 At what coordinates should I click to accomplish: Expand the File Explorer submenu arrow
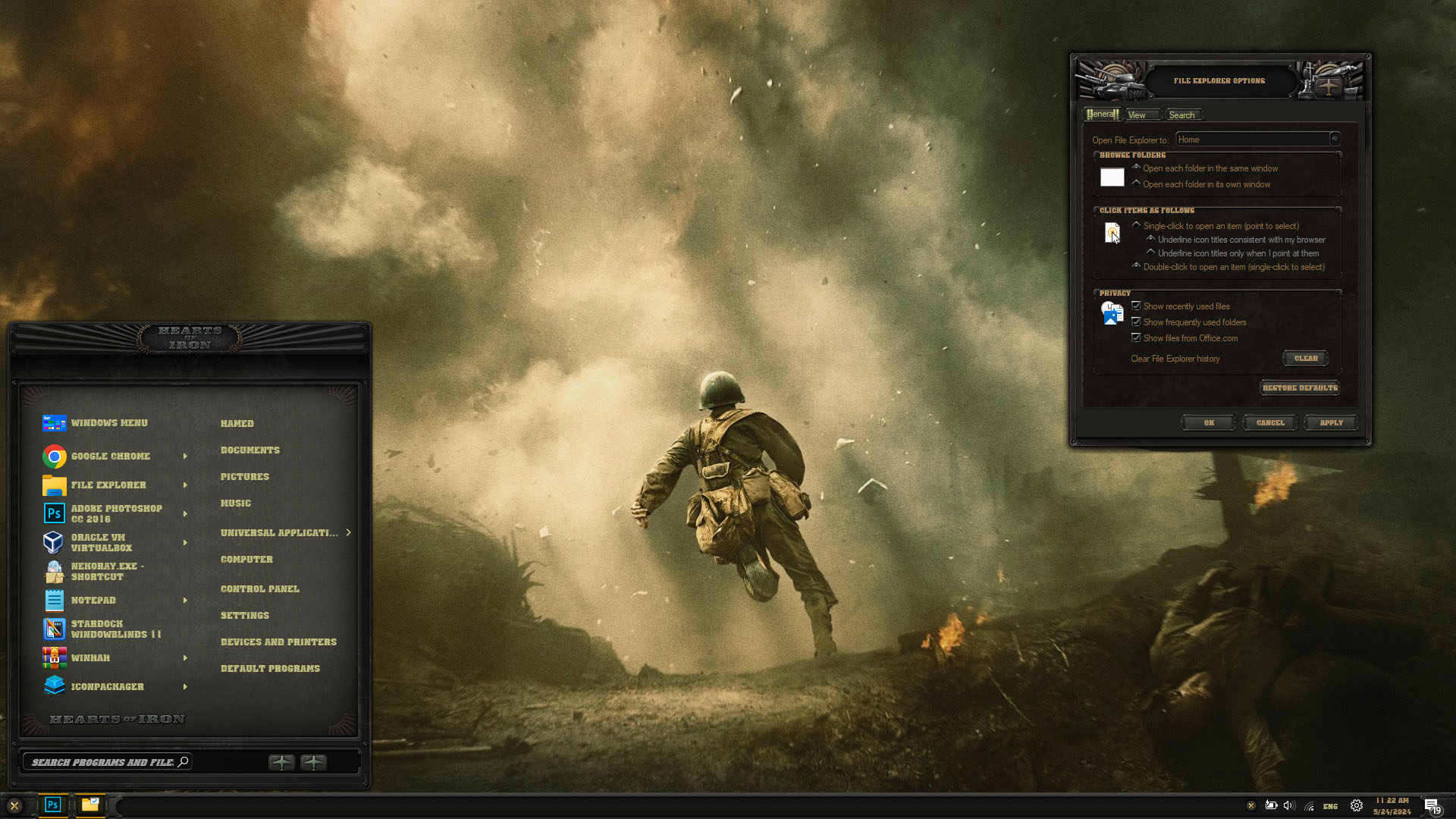(185, 485)
